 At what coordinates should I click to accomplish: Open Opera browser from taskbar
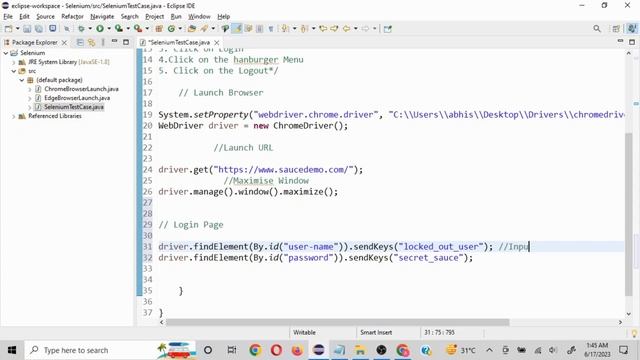click(276, 350)
